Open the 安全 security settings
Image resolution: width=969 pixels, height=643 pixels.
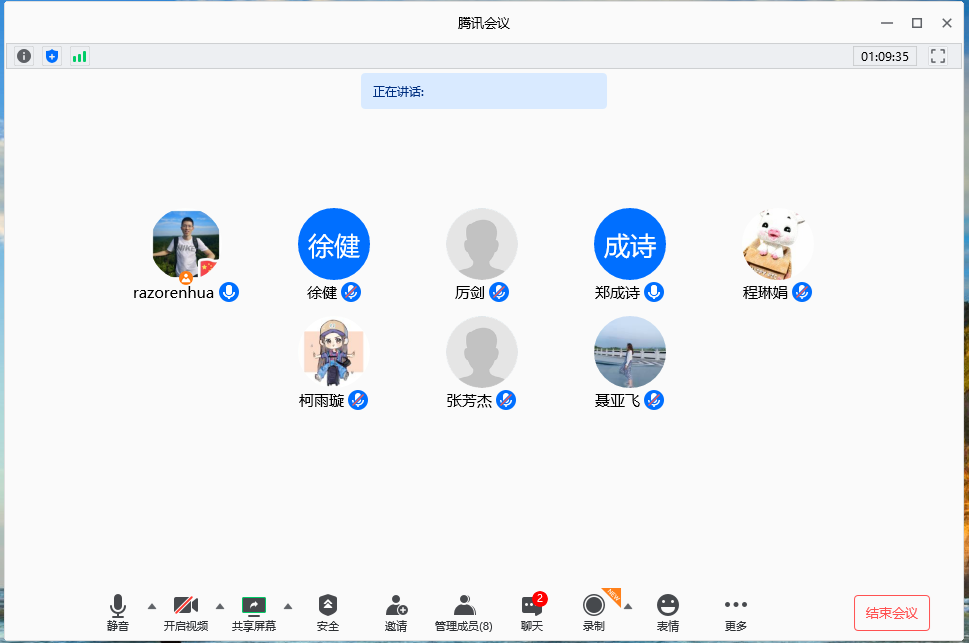click(x=328, y=611)
